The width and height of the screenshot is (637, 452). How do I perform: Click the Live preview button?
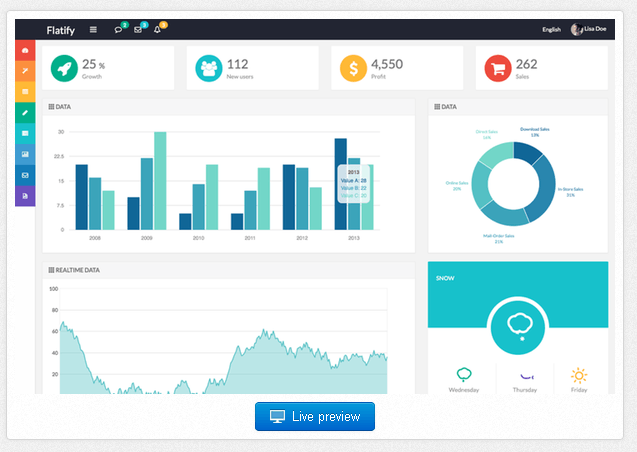(x=315, y=416)
